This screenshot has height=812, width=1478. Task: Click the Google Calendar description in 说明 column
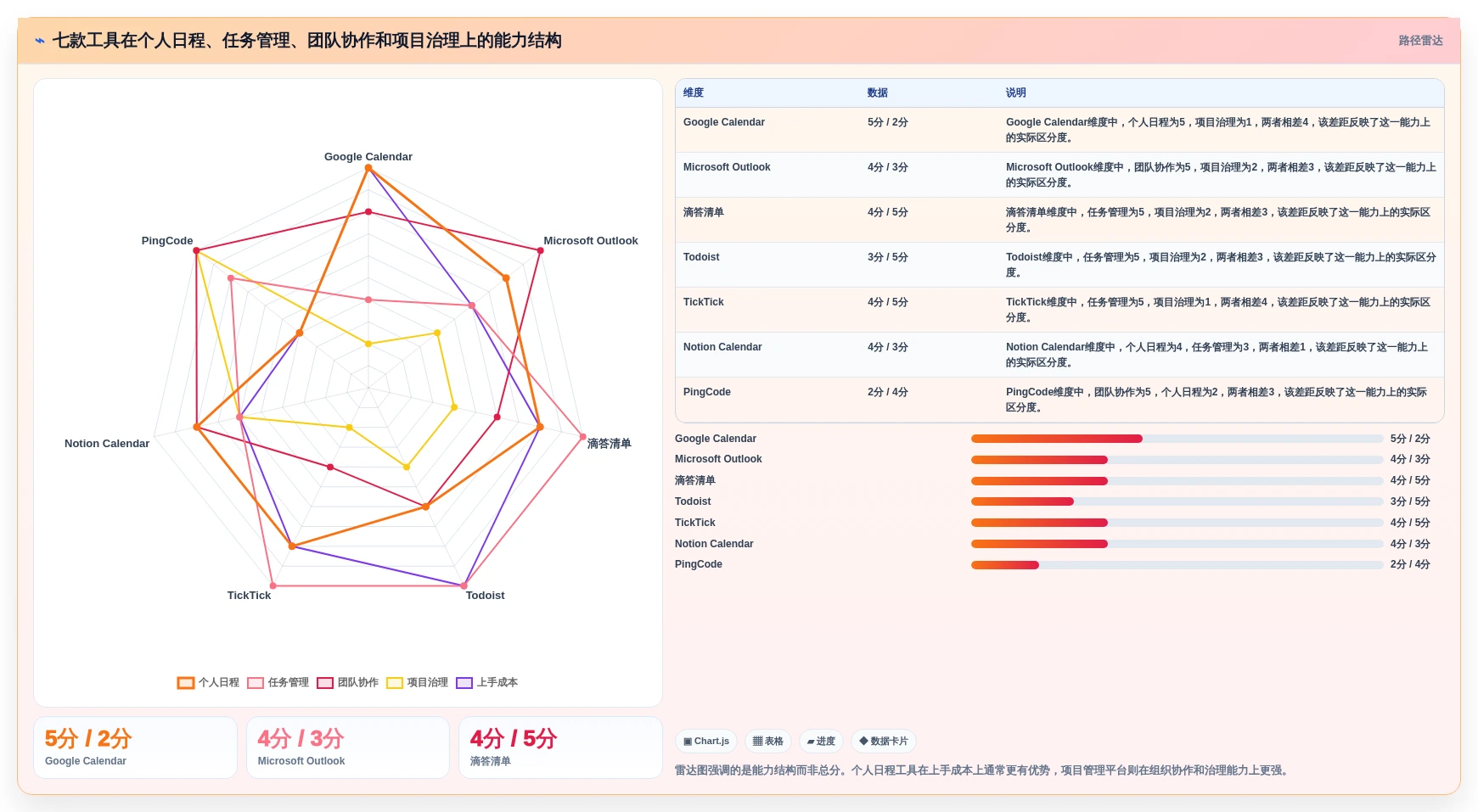tap(1219, 130)
